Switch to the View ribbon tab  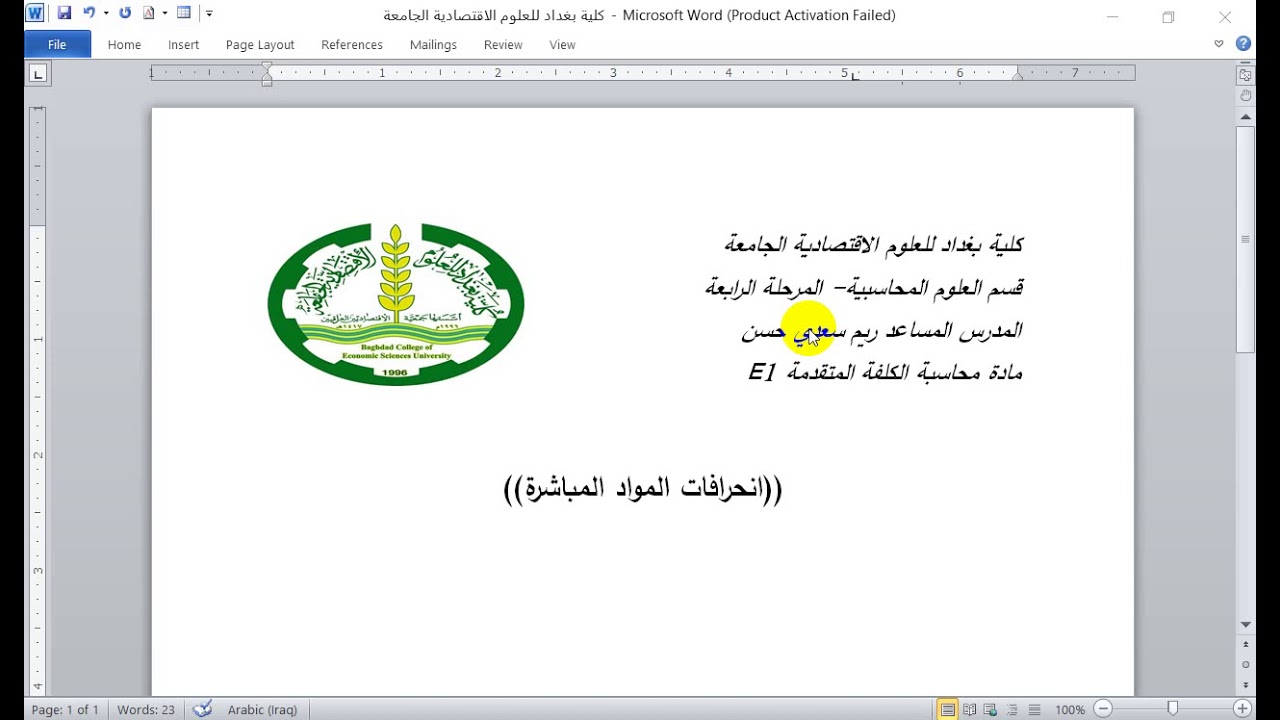pyautogui.click(x=563, y=45)
